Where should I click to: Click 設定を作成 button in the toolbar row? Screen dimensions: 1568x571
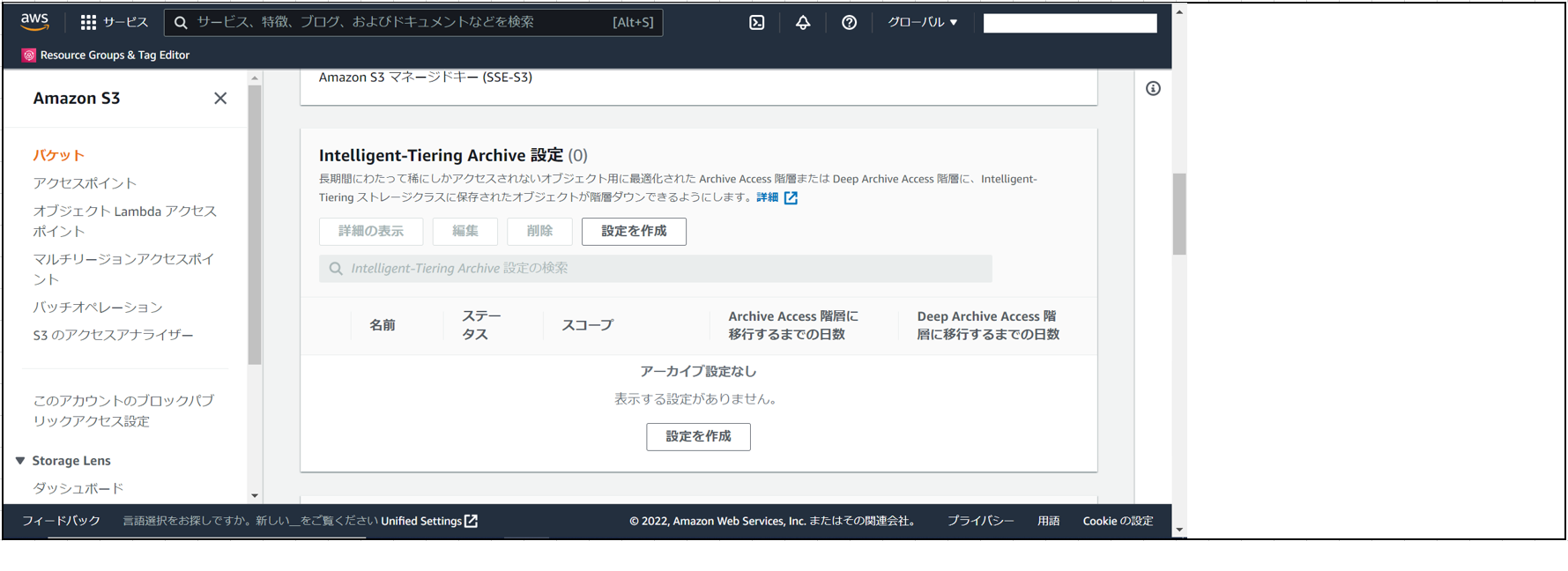(x=634, y=231)
